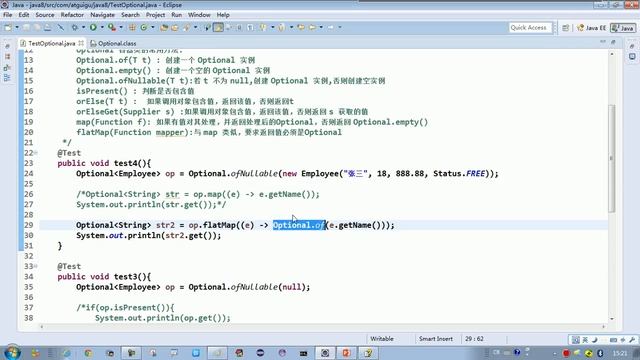Open the New Java Class dropdown arrow
640x360 pixels.
(153, 27)
